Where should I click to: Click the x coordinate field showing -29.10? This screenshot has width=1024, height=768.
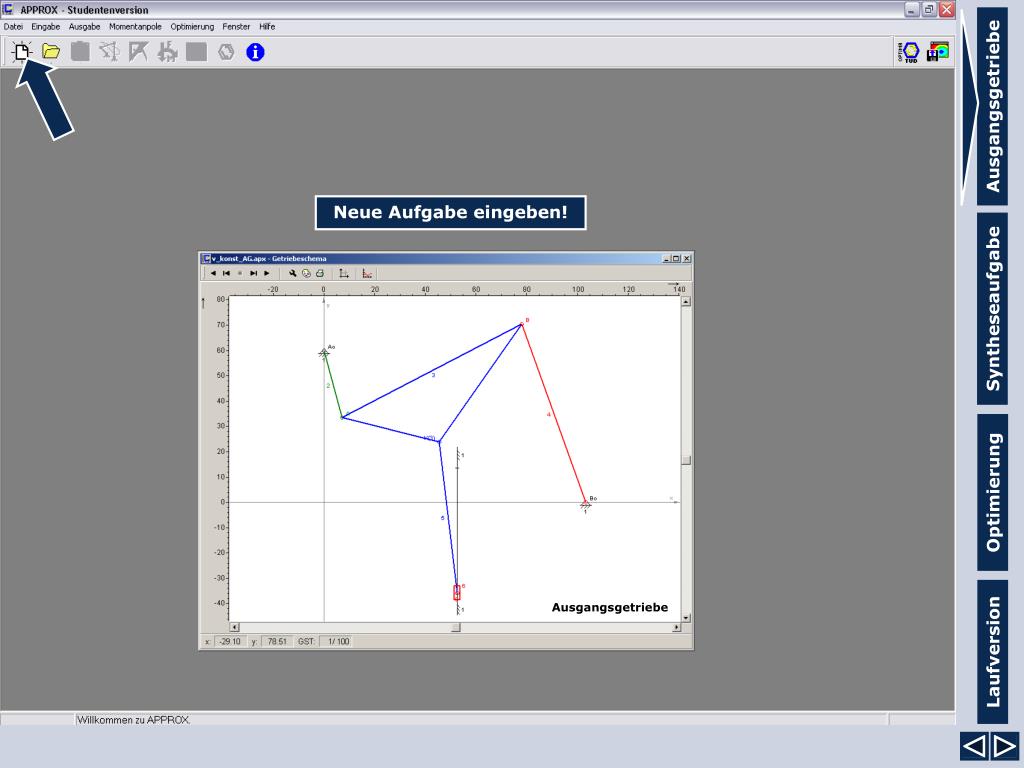tap(230, 642)
